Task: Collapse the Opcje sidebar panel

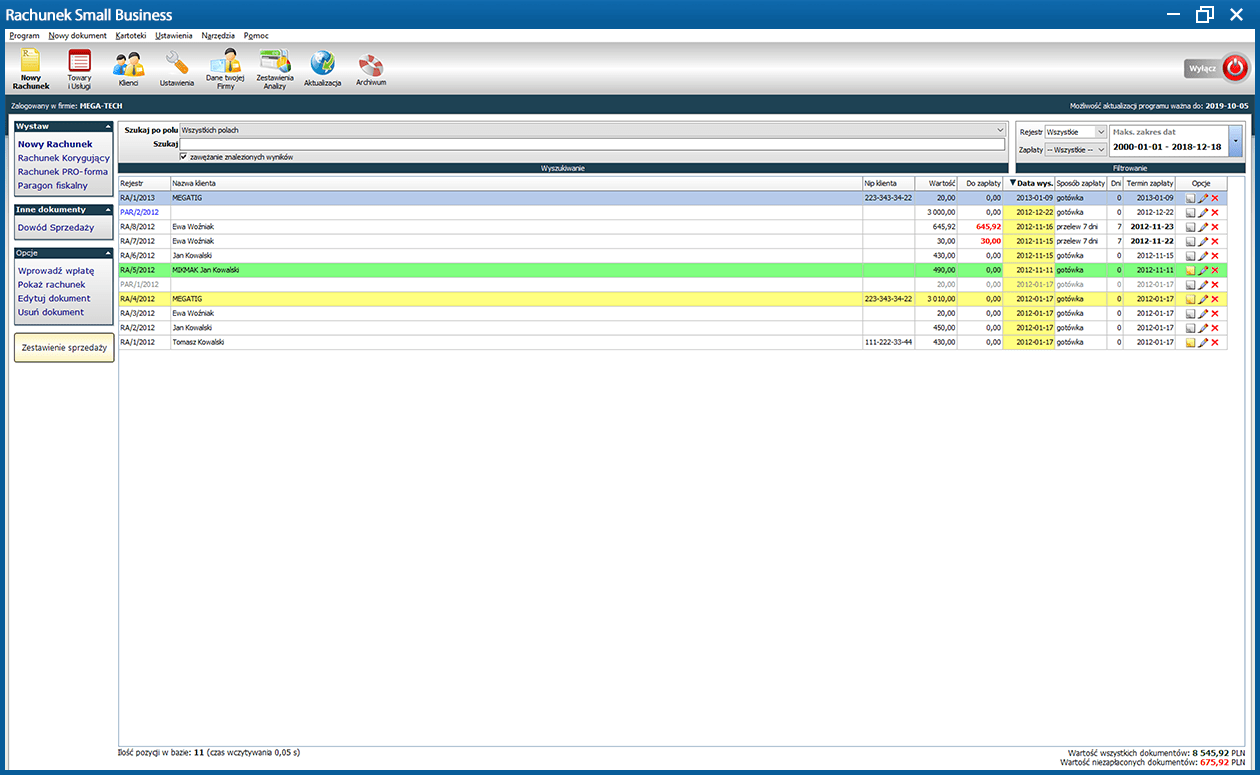Action: click(x=106, y=253)
